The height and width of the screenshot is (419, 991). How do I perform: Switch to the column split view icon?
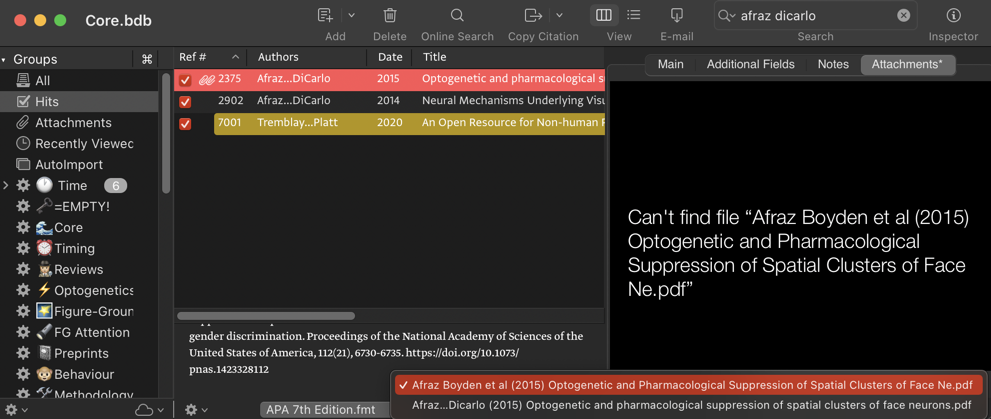[x=604, y=15]
